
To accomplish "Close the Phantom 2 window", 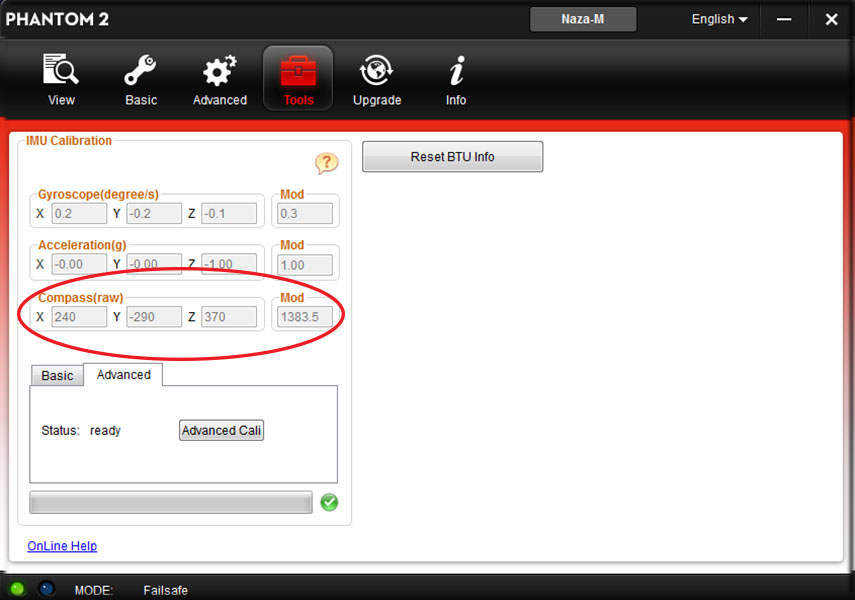I will [831, 19].
